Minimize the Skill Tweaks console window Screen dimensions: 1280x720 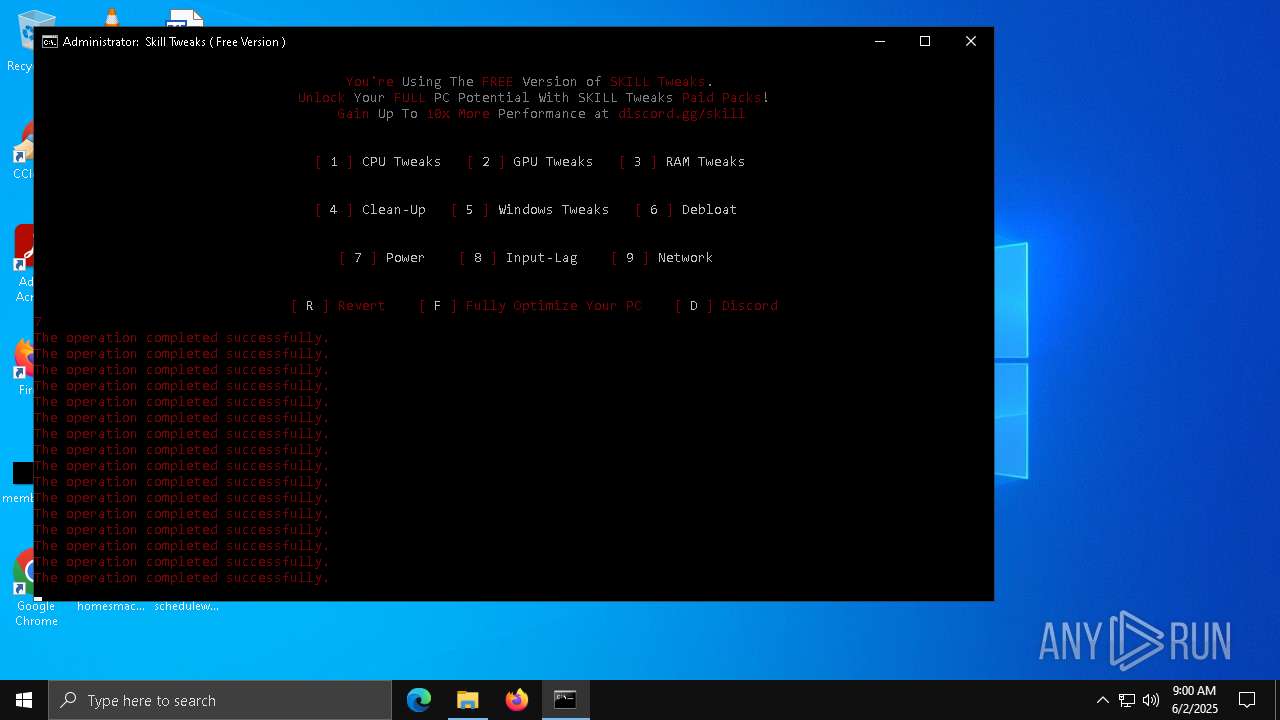coord(880,41)
